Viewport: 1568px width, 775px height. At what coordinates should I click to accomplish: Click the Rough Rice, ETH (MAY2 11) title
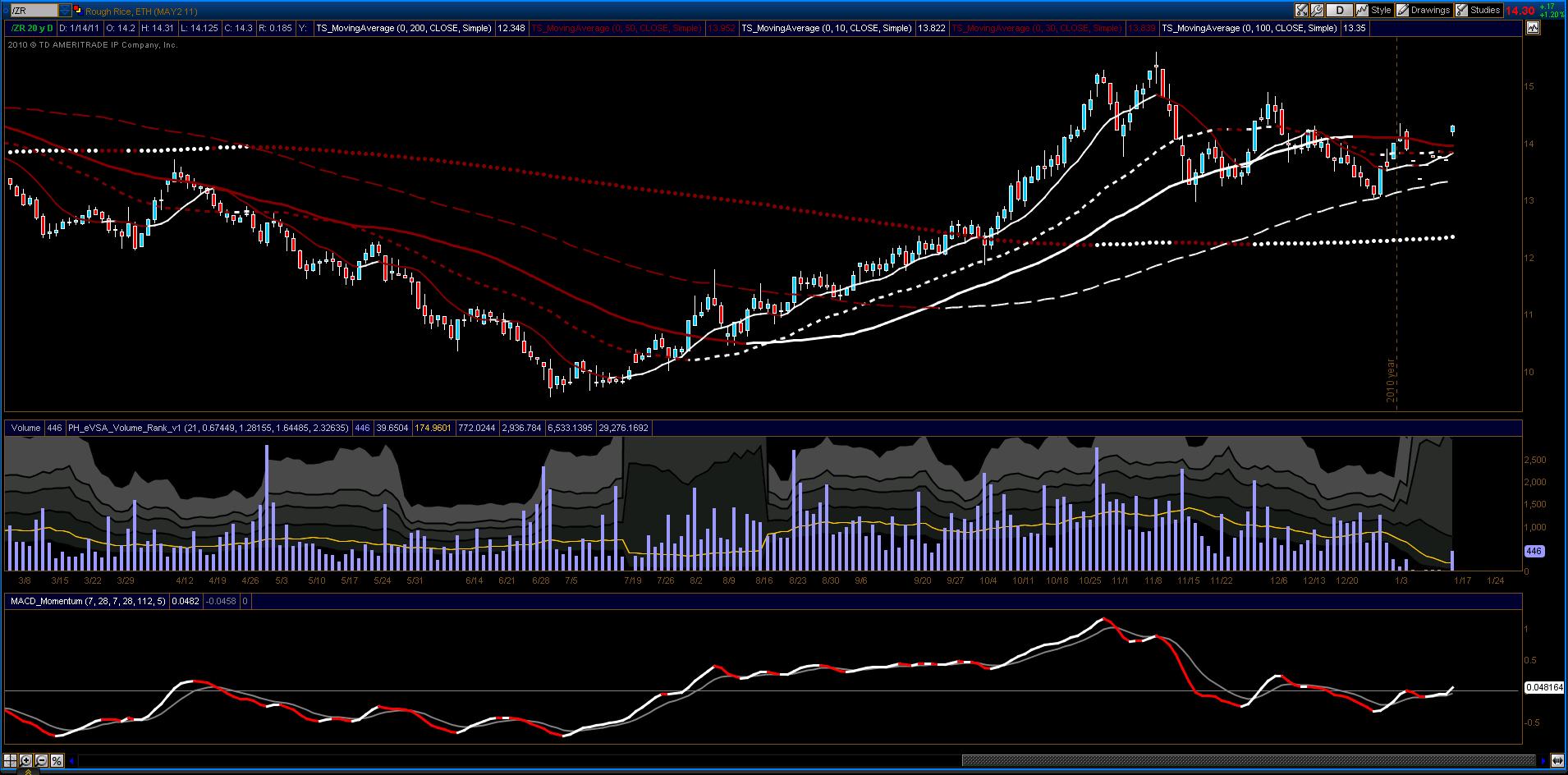141,11
